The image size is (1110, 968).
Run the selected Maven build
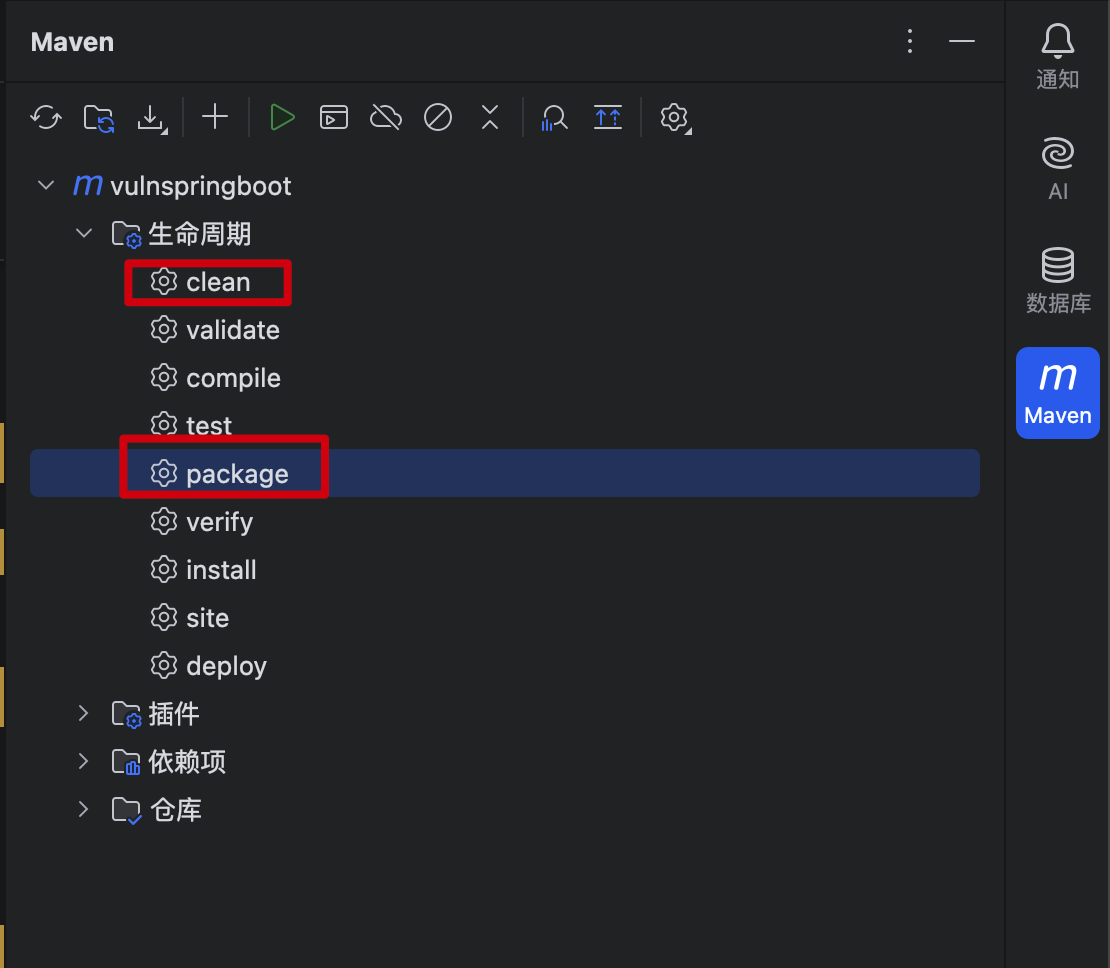(x=282, y=118)
